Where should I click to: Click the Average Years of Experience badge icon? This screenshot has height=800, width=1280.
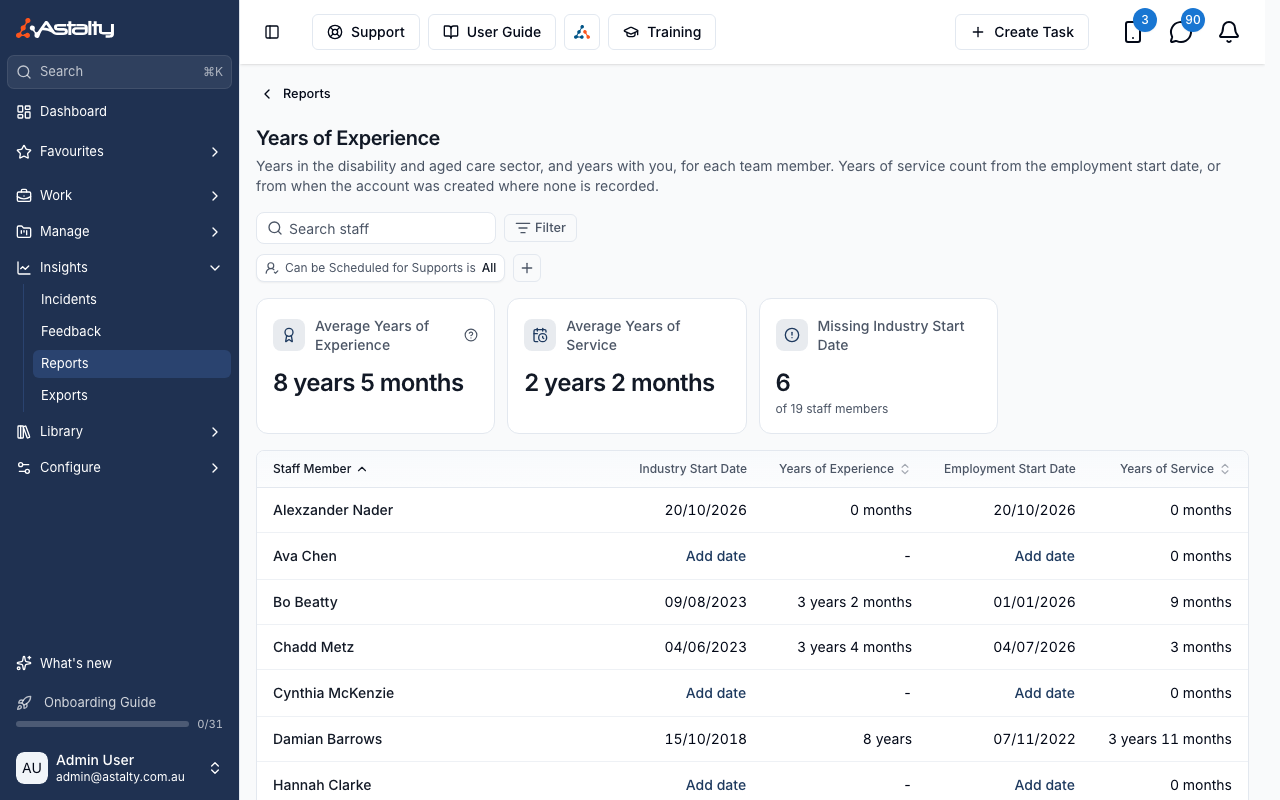[x=289, y=335]
